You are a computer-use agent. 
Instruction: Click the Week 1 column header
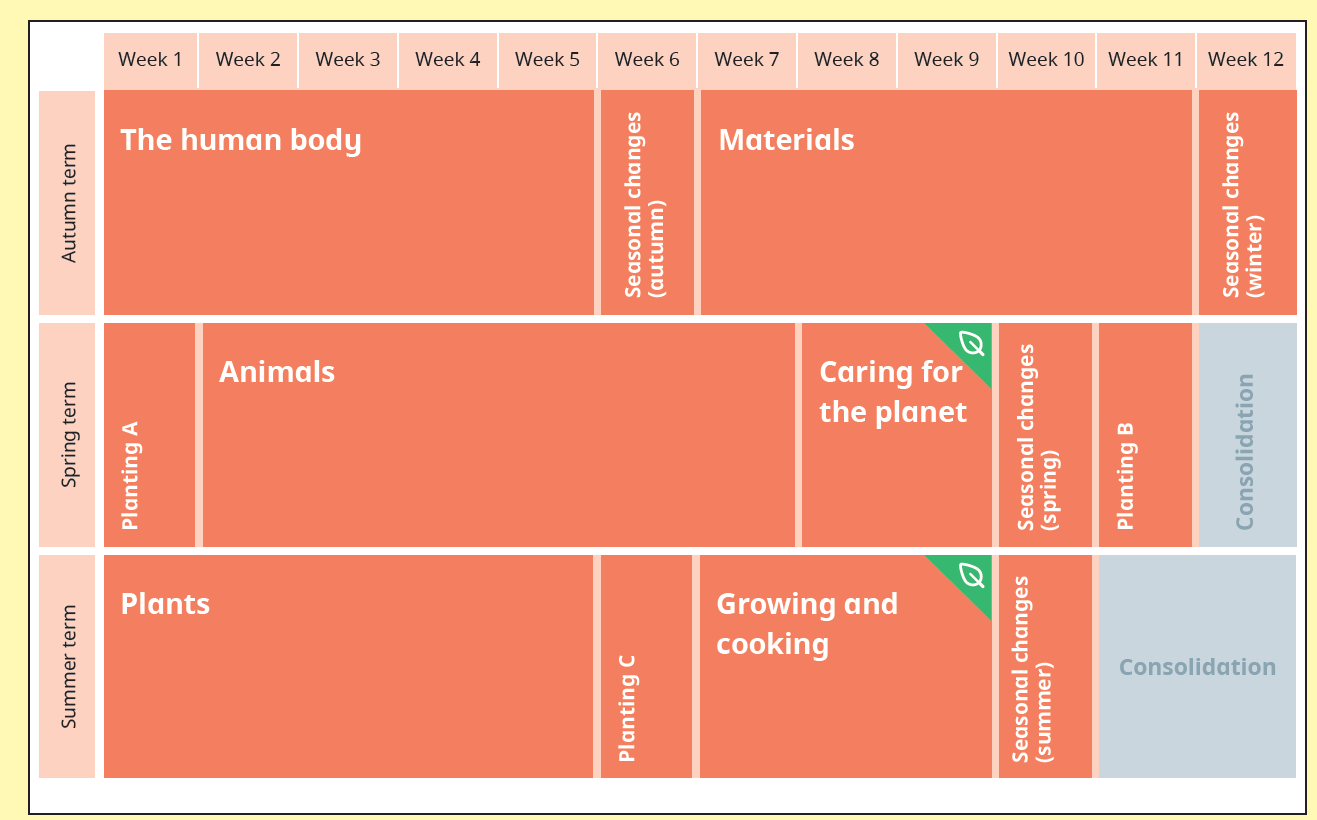point(150,60)
